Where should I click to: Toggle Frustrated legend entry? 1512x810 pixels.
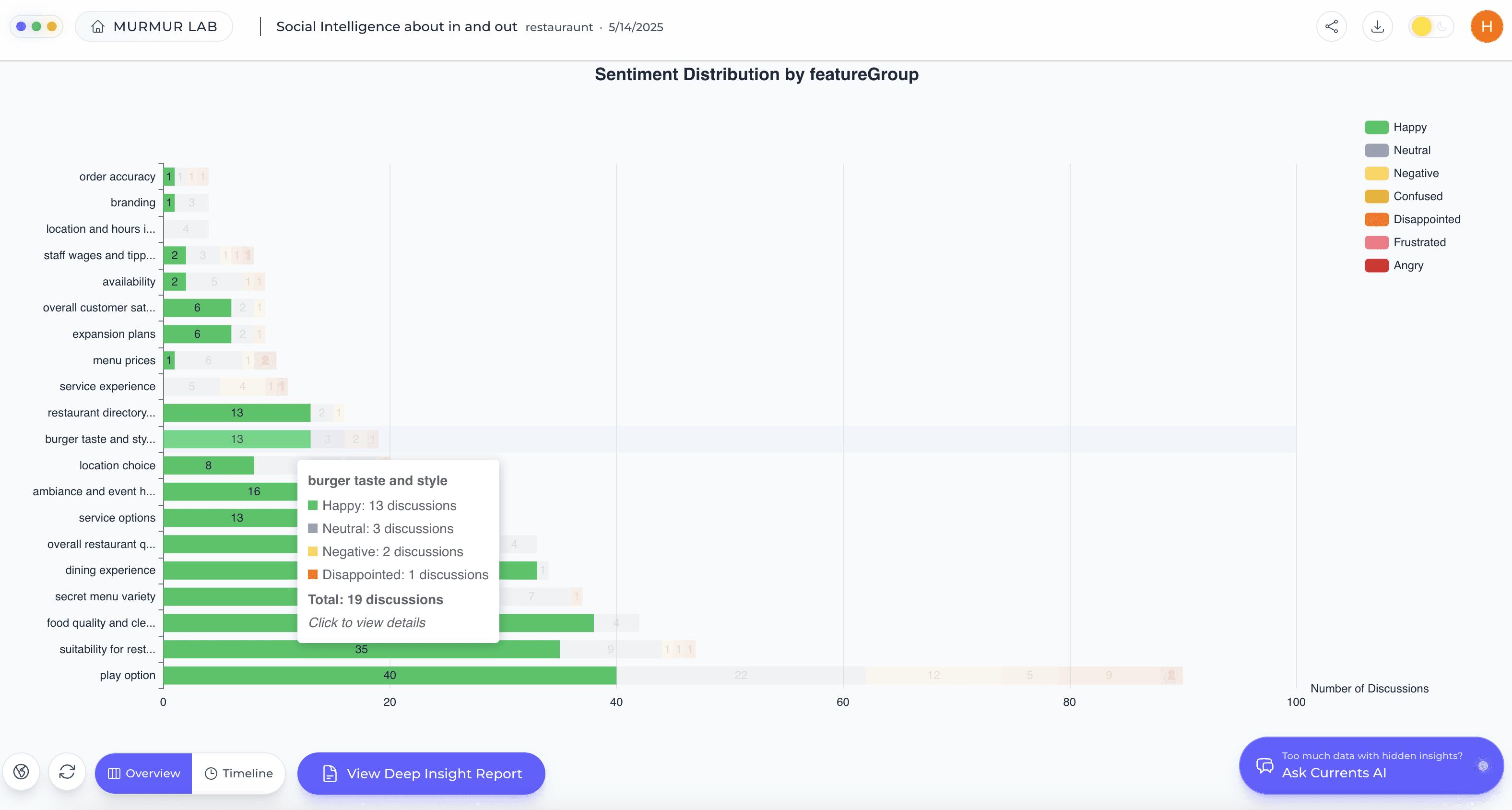[x=1418, y=242]
